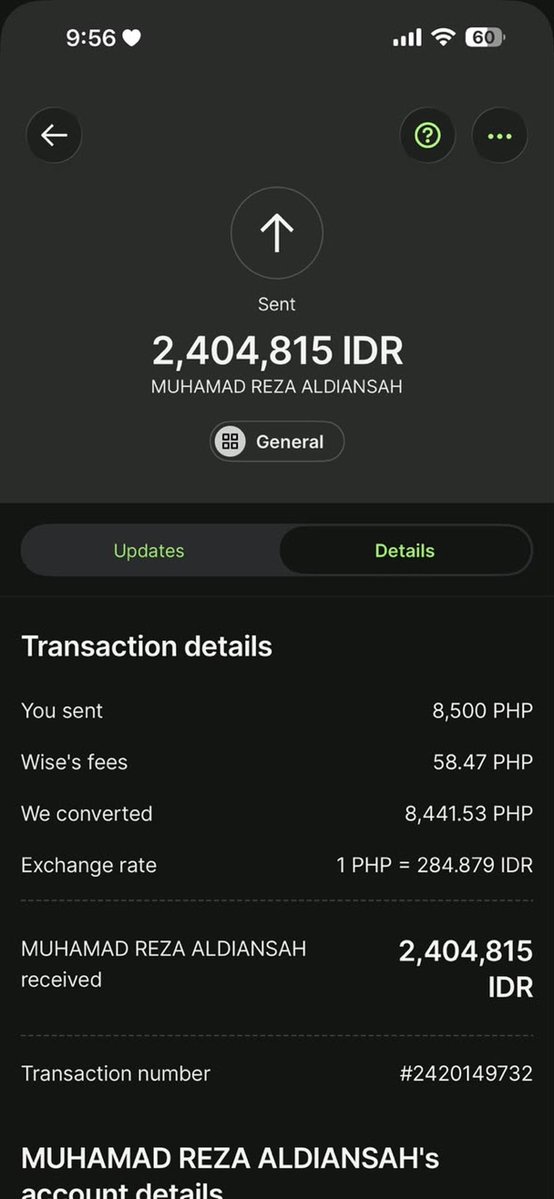
Task: Tap the General category grid icon
Action: (x=230, y=441)
